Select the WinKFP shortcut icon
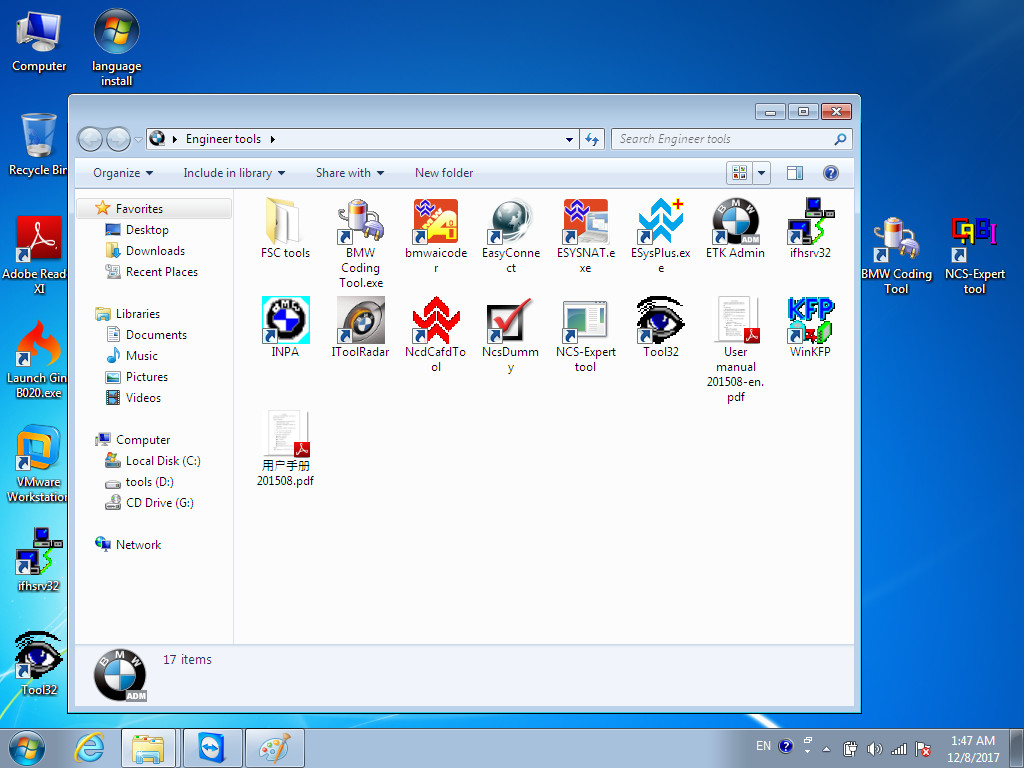This screenshot has width=1024, height=768. tap(810, 320)
